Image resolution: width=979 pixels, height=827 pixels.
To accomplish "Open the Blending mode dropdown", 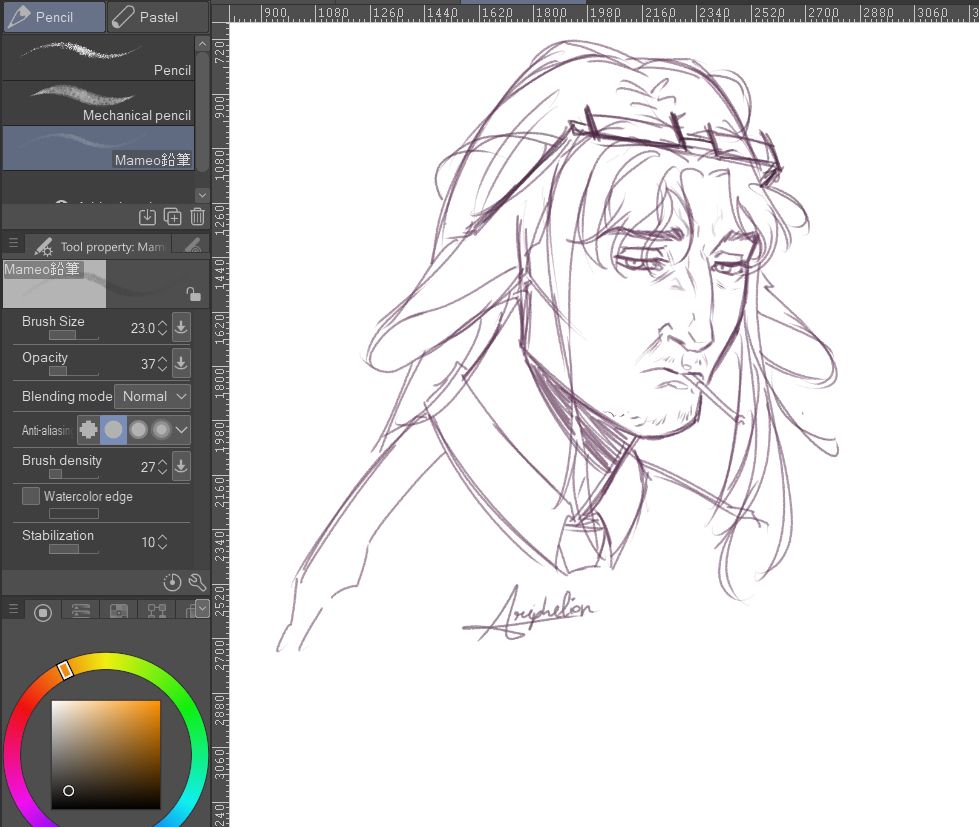I will tap(152, 396).
